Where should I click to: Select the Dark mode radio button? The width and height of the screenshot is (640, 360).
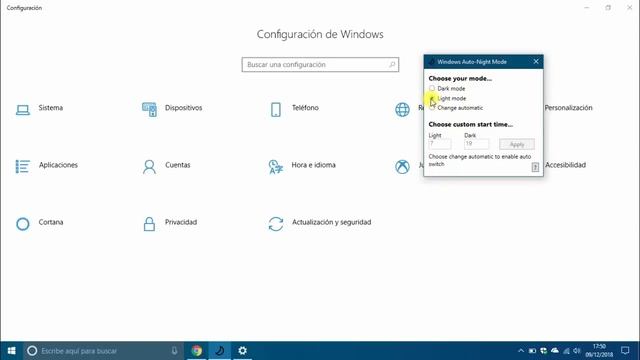tap(432, 88)
